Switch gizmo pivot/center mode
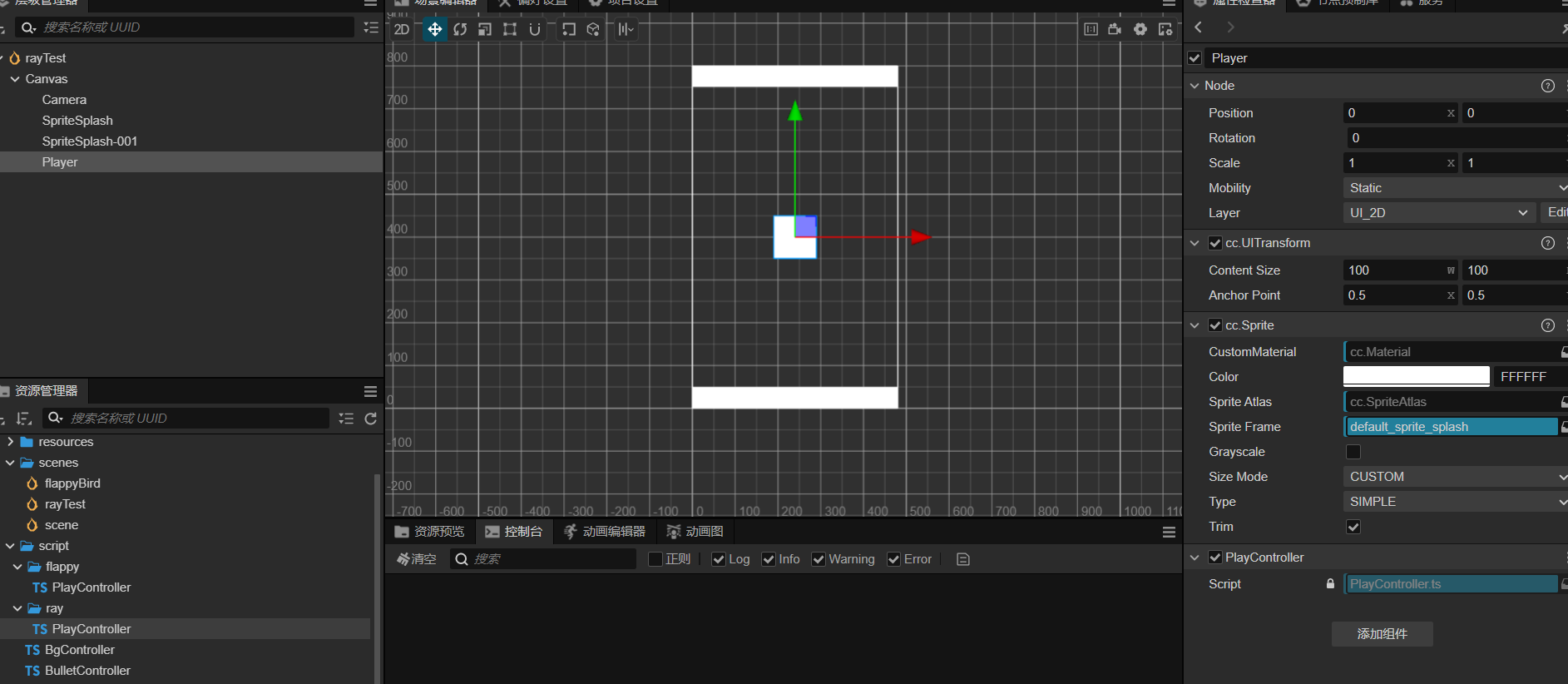 569,29
